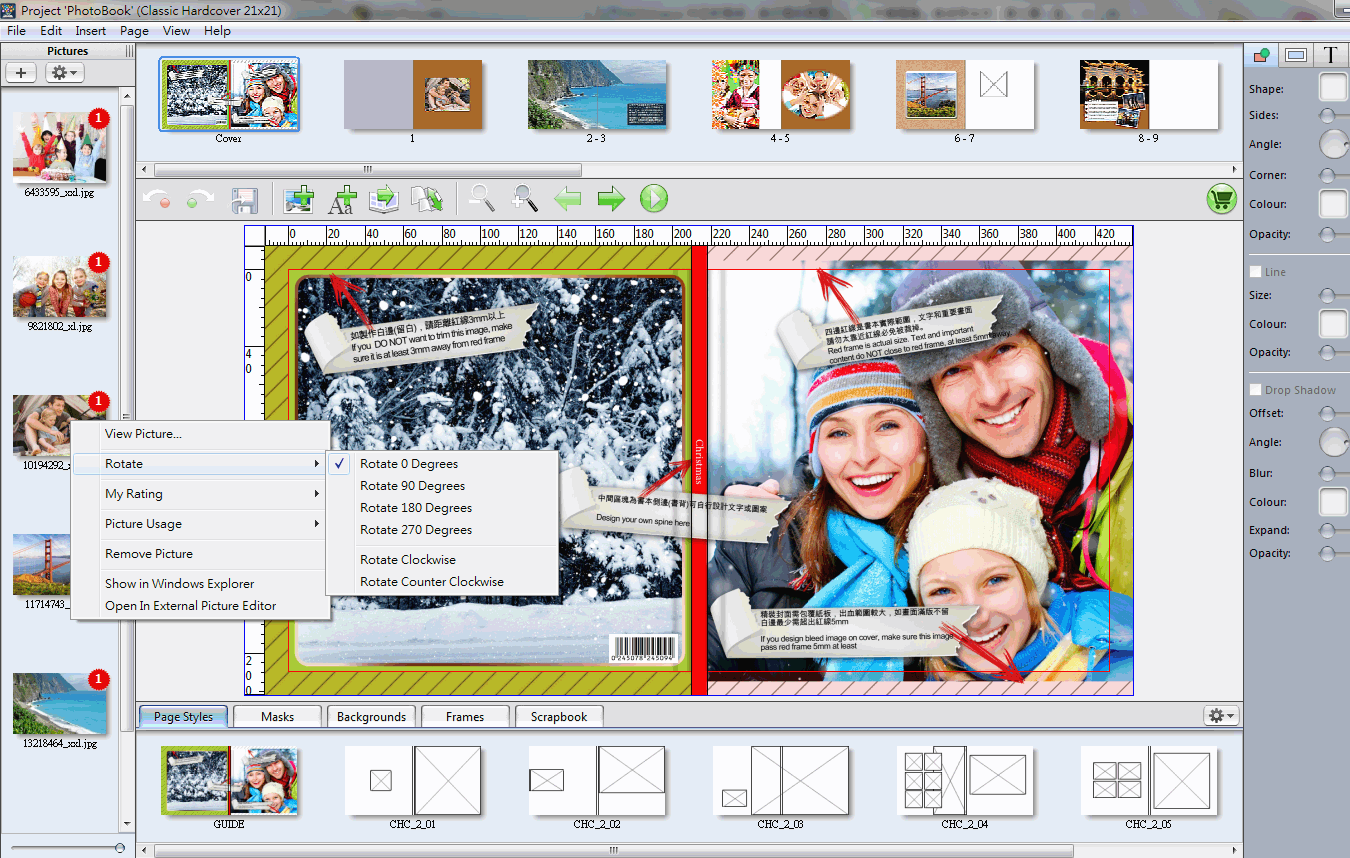Image resolution: width=1350 pixels, height=858 pixels.
Task: Click the Sides slider handle
Action: click(x=1327, y=116)
